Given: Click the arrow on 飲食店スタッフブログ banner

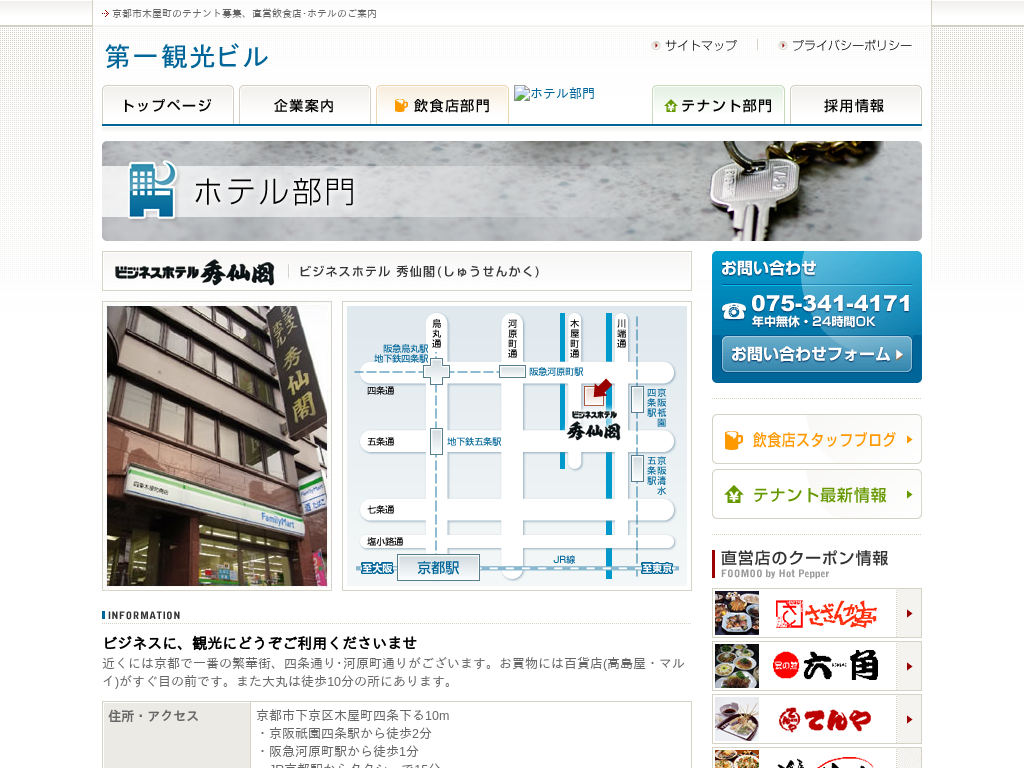Looking at the screenshot, I should coord(909,440).
